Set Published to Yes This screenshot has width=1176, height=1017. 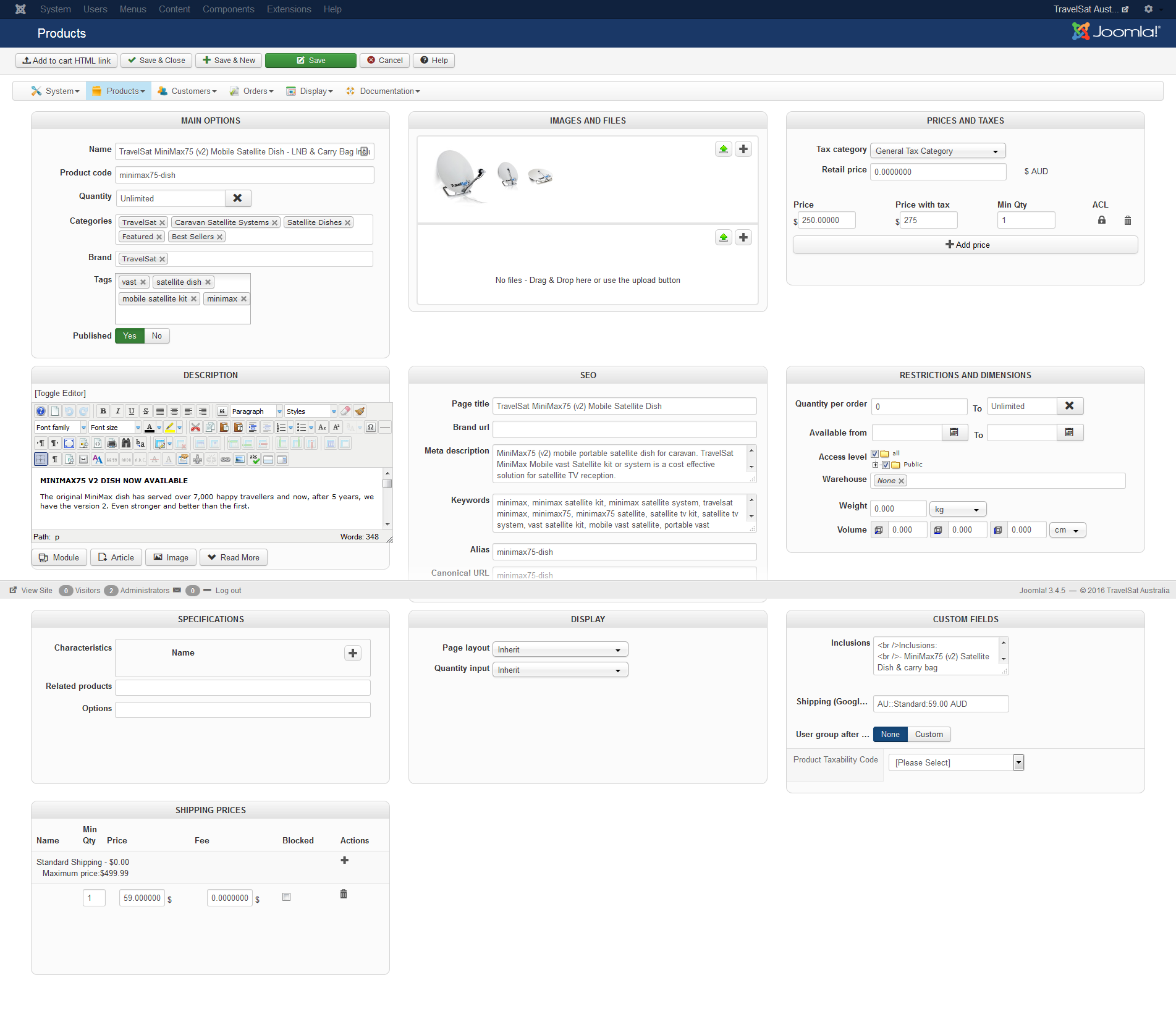(130, 336)
